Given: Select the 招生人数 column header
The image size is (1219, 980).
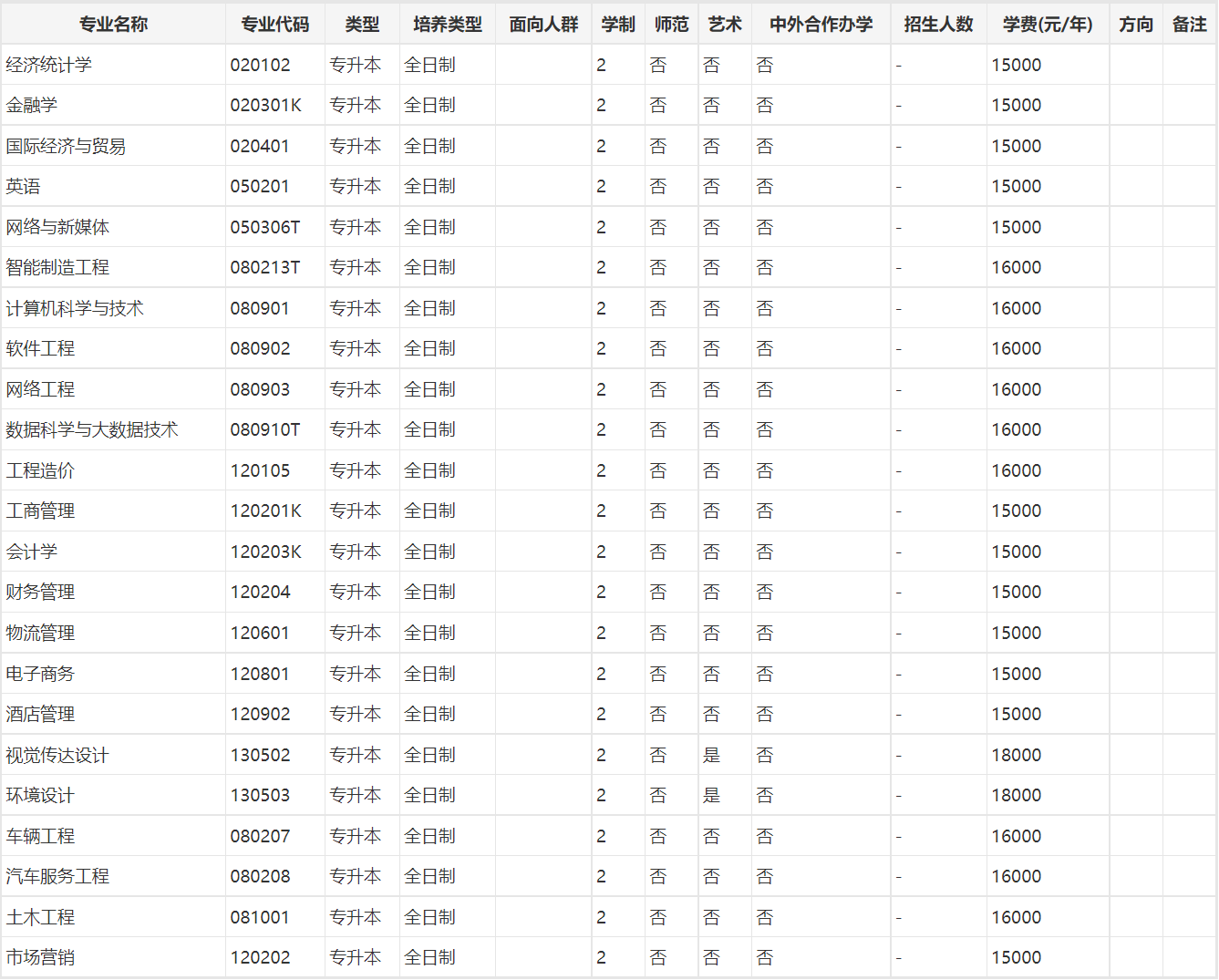Looking at the screenshot, I should coord(938,25).
